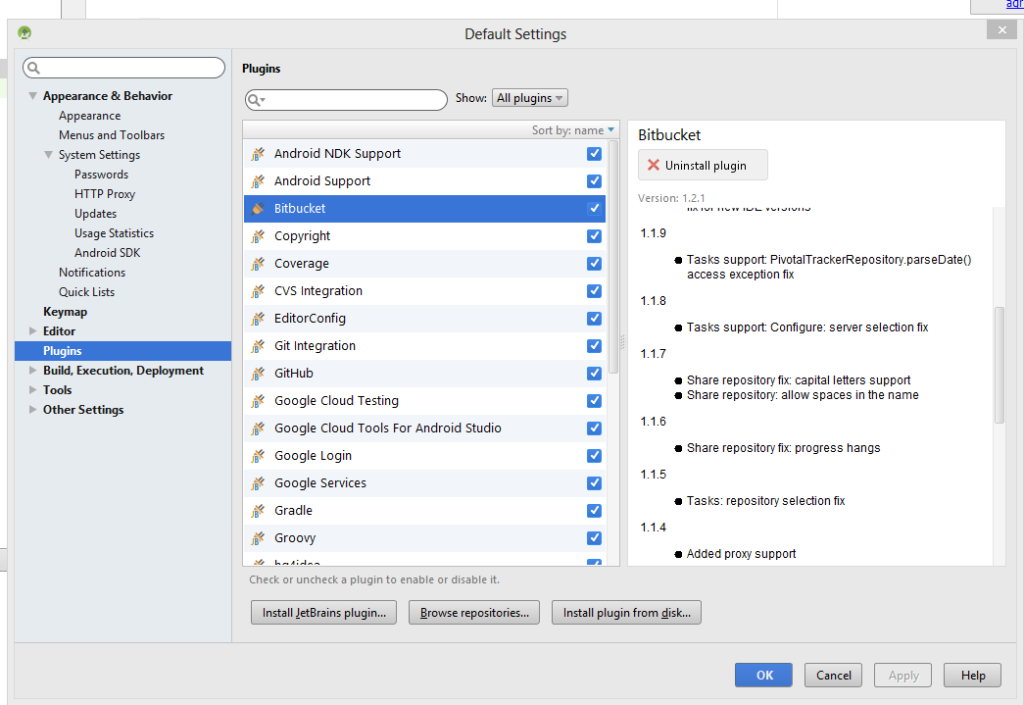Click the Bitbucket plugin icon
Image resolution: width=1024 pixels, height=705 pixels.
pyautogui.click(x=257, y=209)
